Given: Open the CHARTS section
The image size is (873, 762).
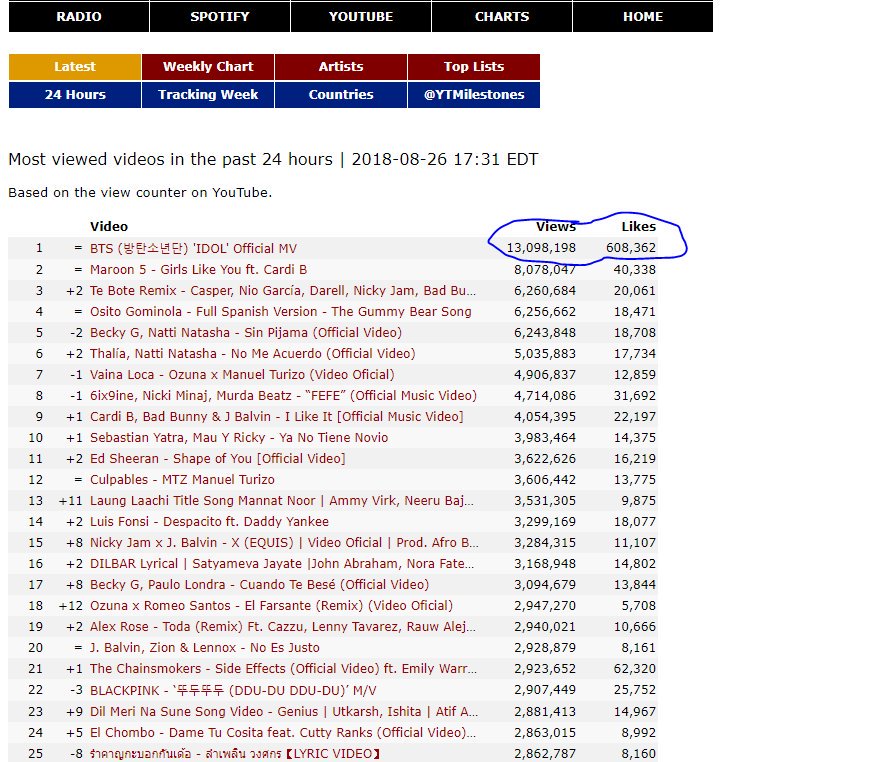Looking at the screenshot, I should click(x=502, y=17).
